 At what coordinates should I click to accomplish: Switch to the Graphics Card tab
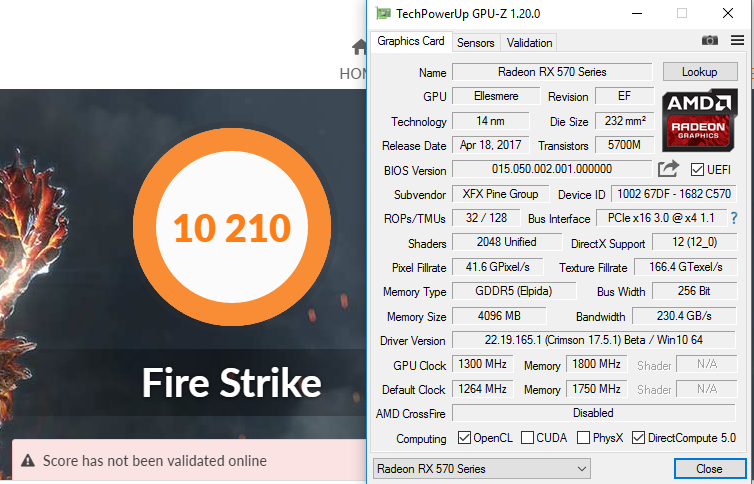(x=411, y=41)
